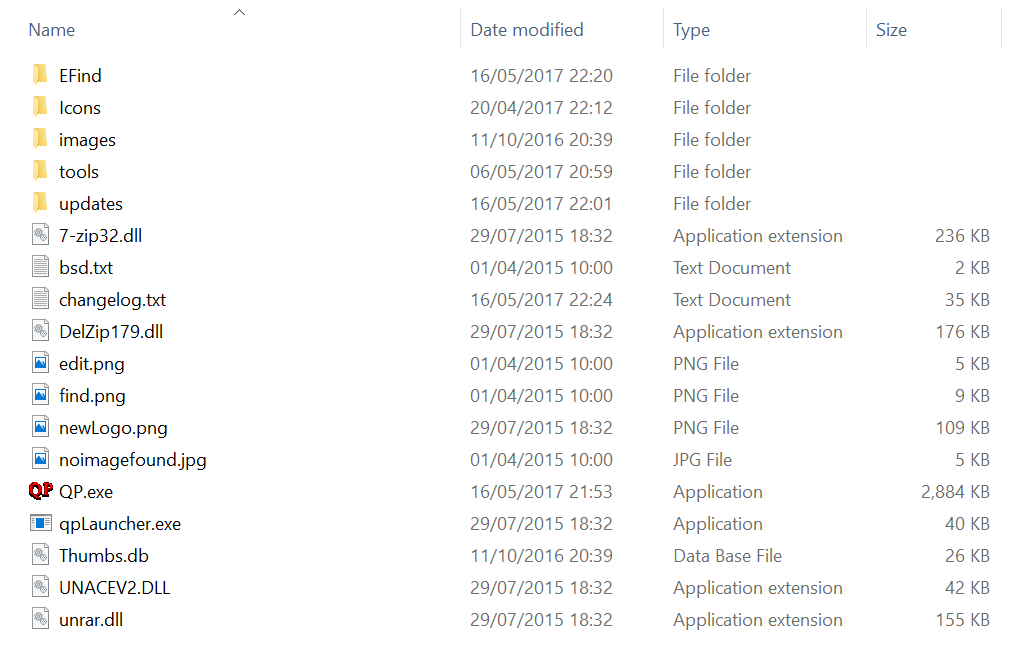The image size is (1028, 671).
Task: Click the 9 KB size value
Action: pos(972,396)
